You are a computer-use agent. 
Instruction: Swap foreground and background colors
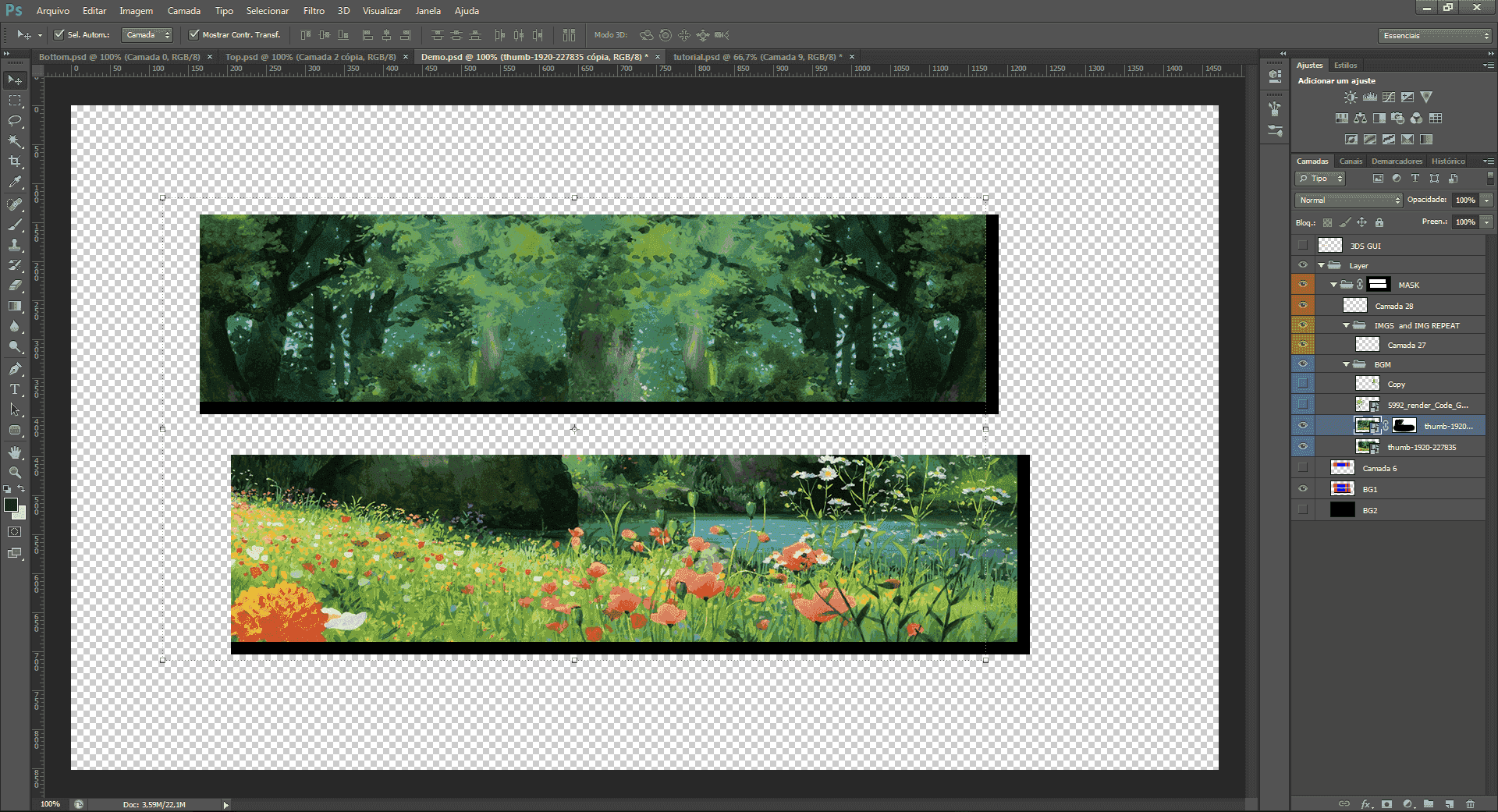tap(21, 489)
